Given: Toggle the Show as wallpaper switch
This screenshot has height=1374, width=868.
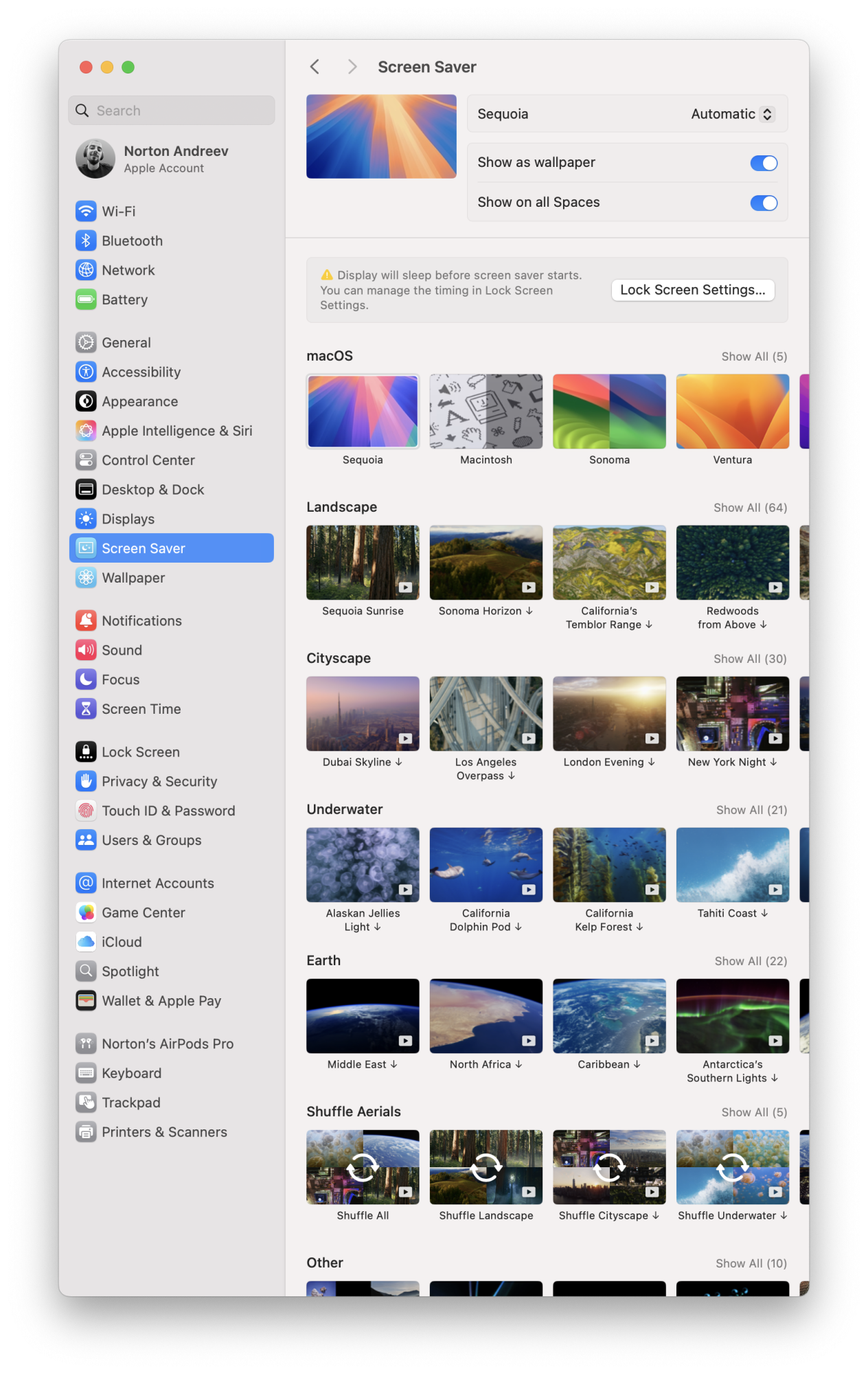Looking at the screenshot, I should [764, 163].
